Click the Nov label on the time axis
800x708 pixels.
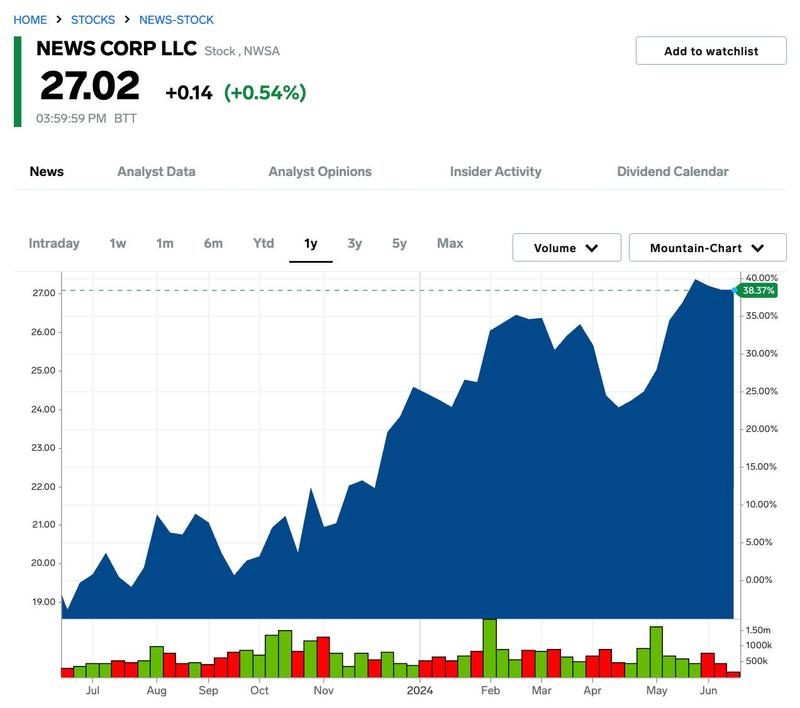[323, 690]
